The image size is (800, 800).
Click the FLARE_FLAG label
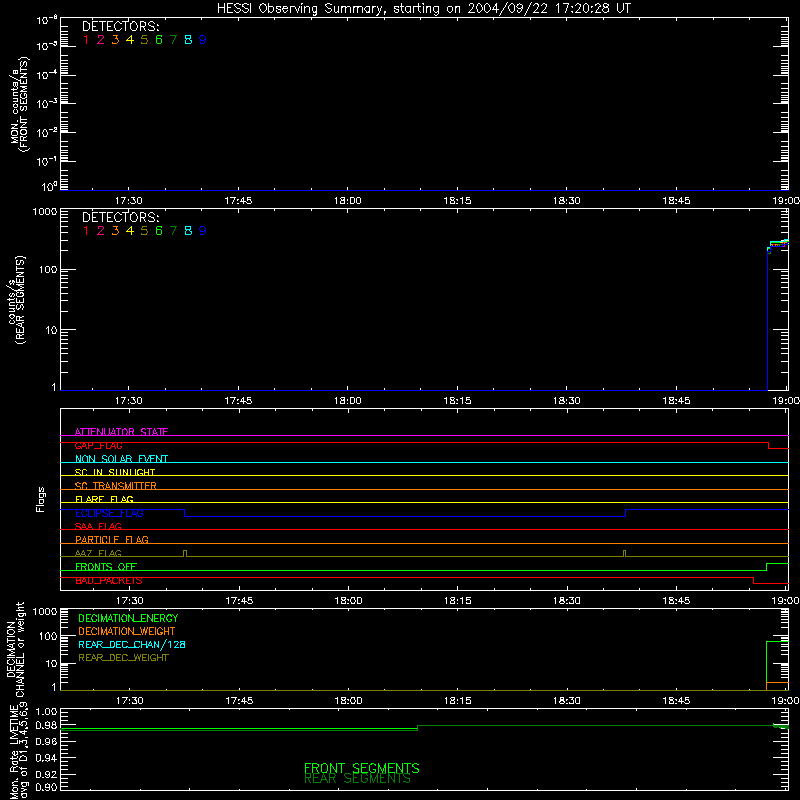click(104, 499)
